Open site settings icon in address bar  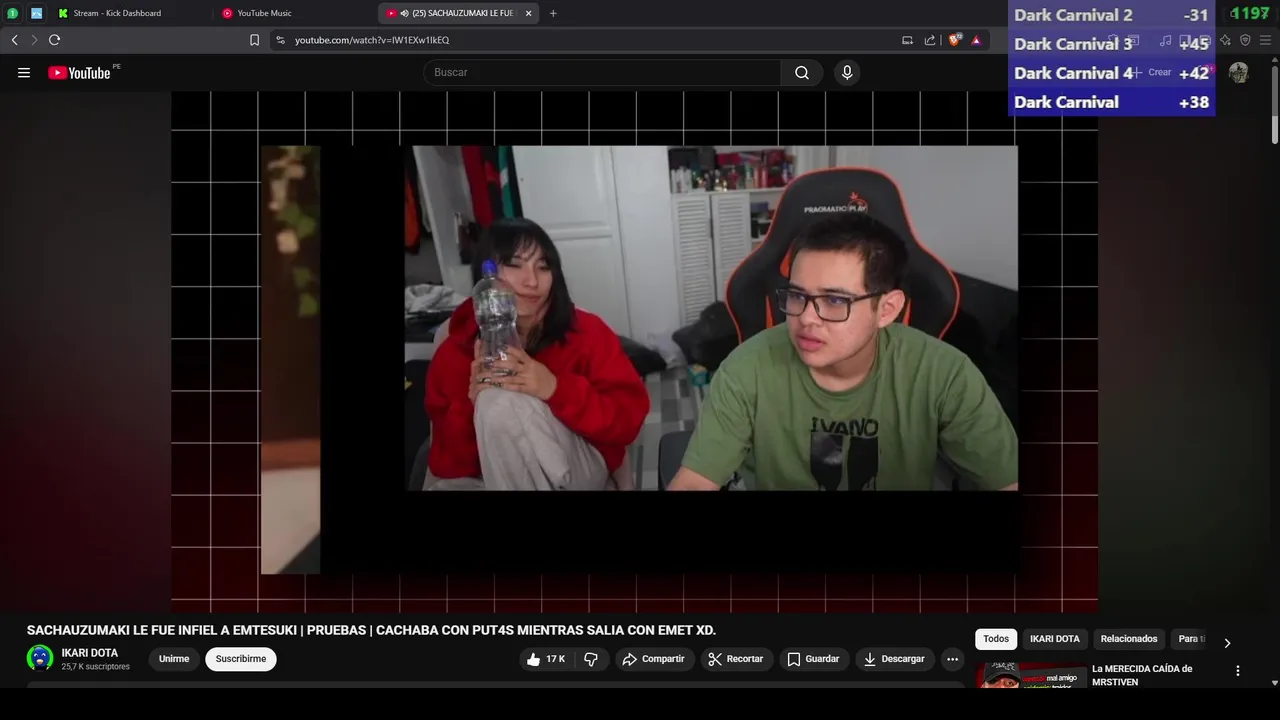(281, 40)
